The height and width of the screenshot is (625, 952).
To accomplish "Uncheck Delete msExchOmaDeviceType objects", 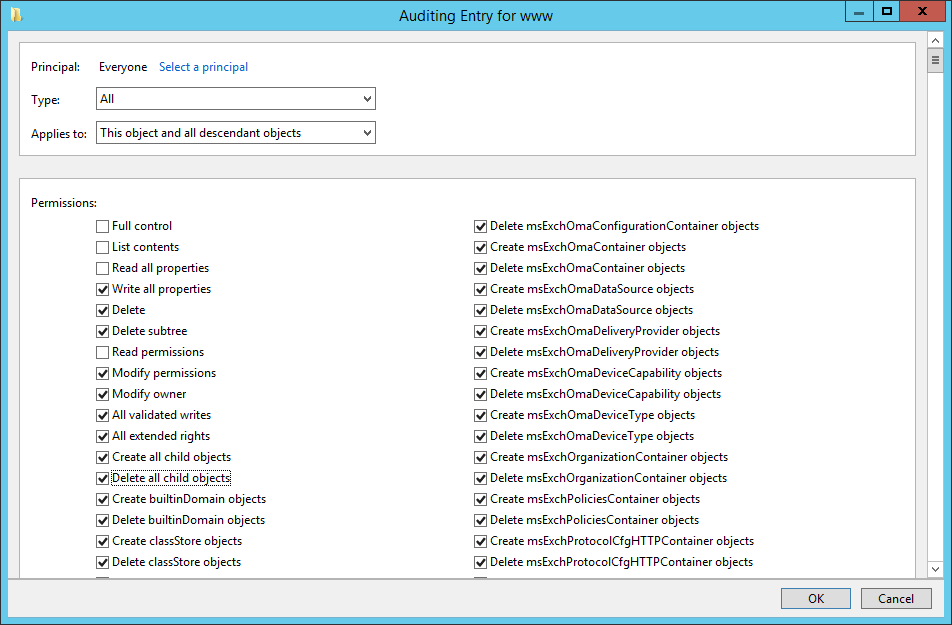I will point(480,437).
